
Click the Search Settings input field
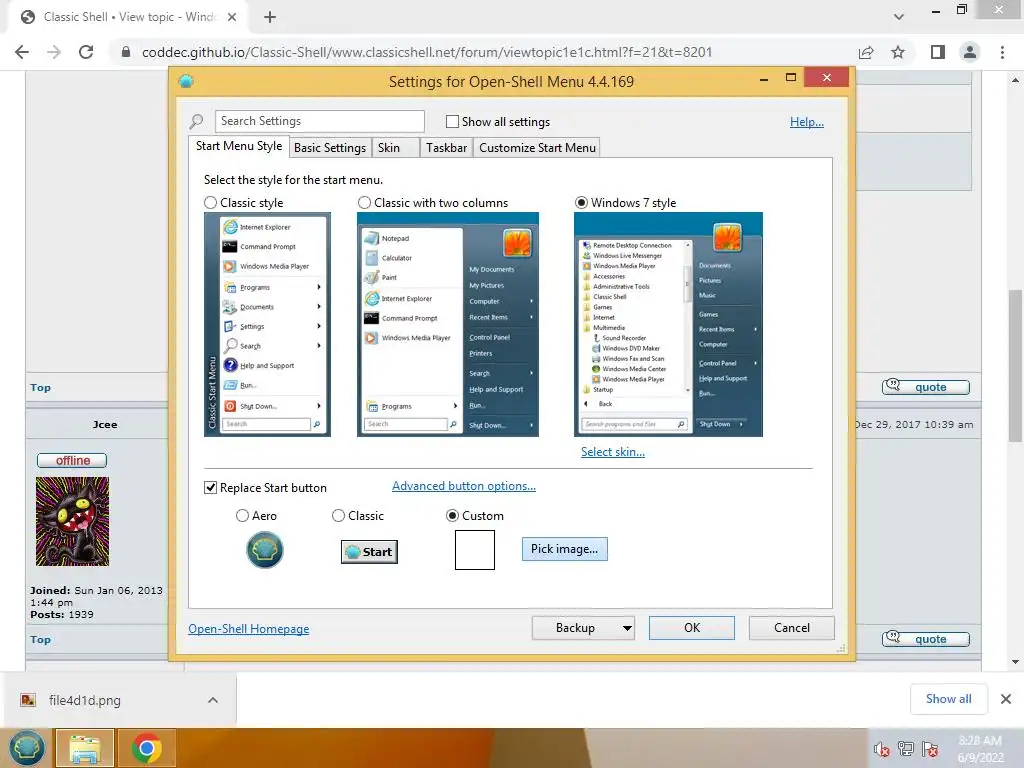(x=319, y=121)
